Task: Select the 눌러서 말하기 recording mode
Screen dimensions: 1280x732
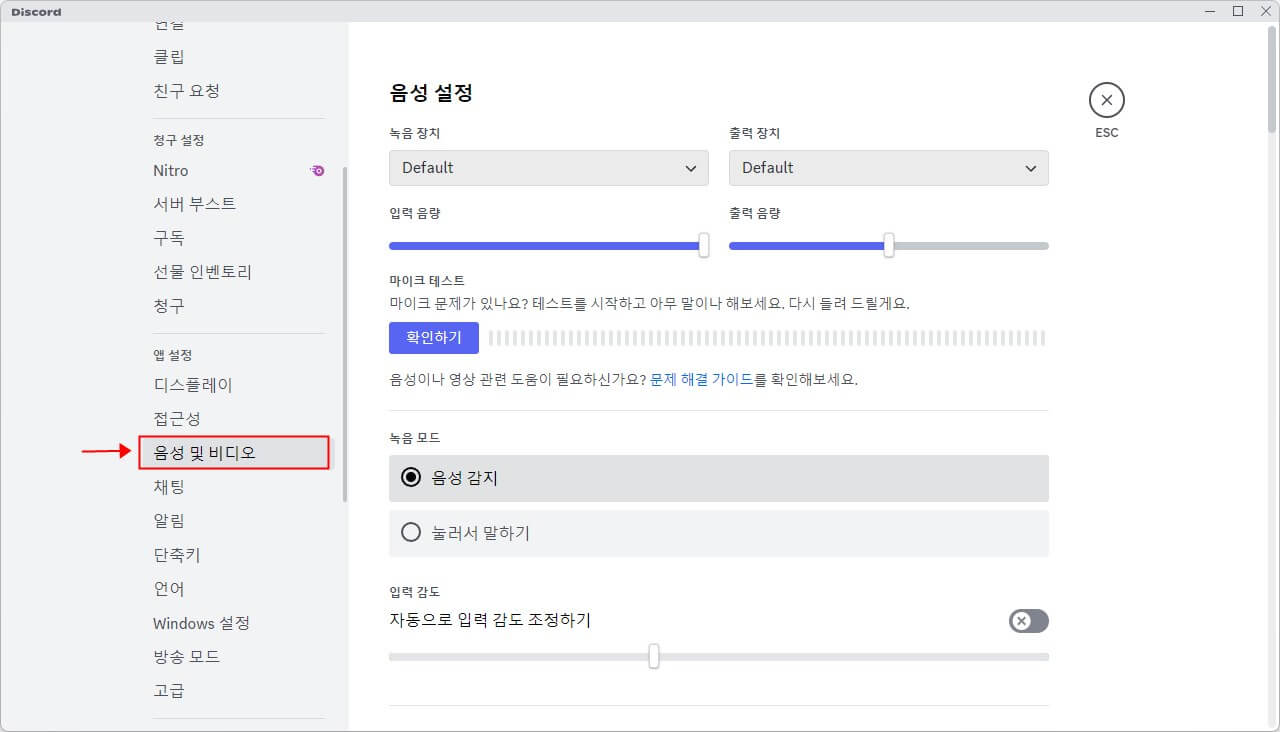Action: [x=410, y=532]
